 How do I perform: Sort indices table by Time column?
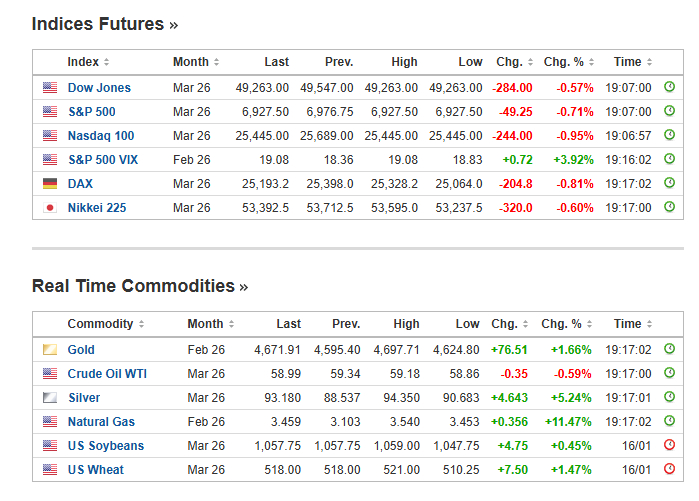[x=632, y=62]
